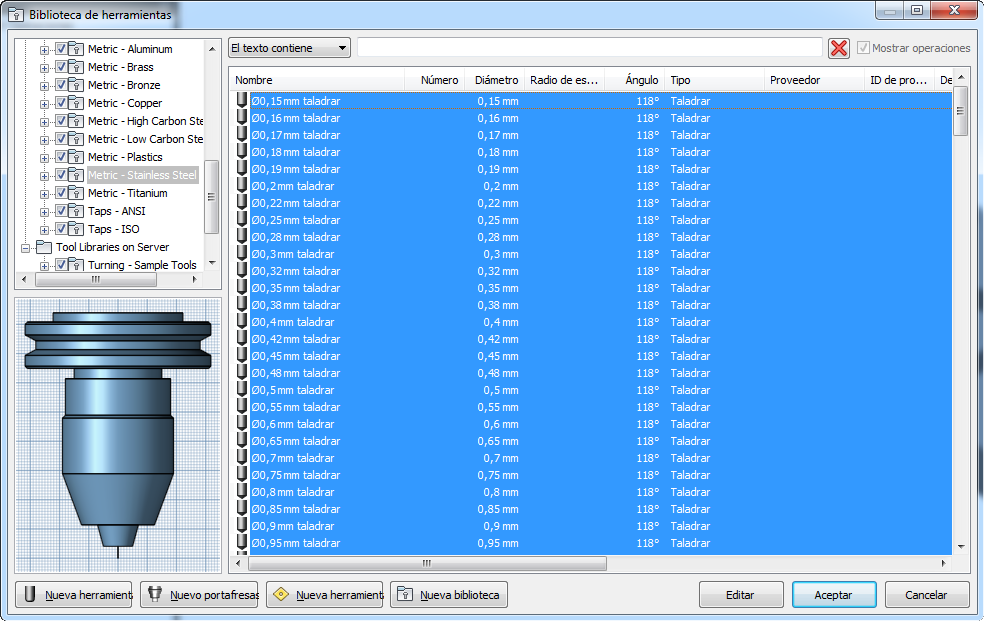Sort the list by Nombre column header

317,80
